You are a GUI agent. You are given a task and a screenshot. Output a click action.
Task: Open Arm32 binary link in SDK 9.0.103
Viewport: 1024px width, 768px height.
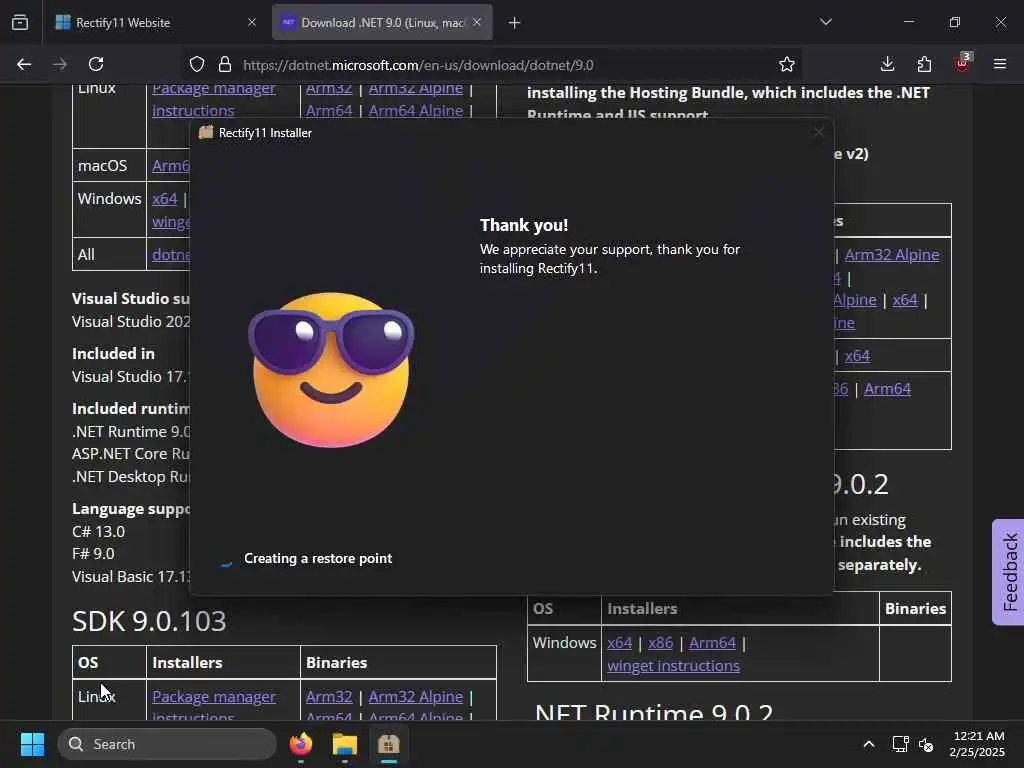point(329,697)
